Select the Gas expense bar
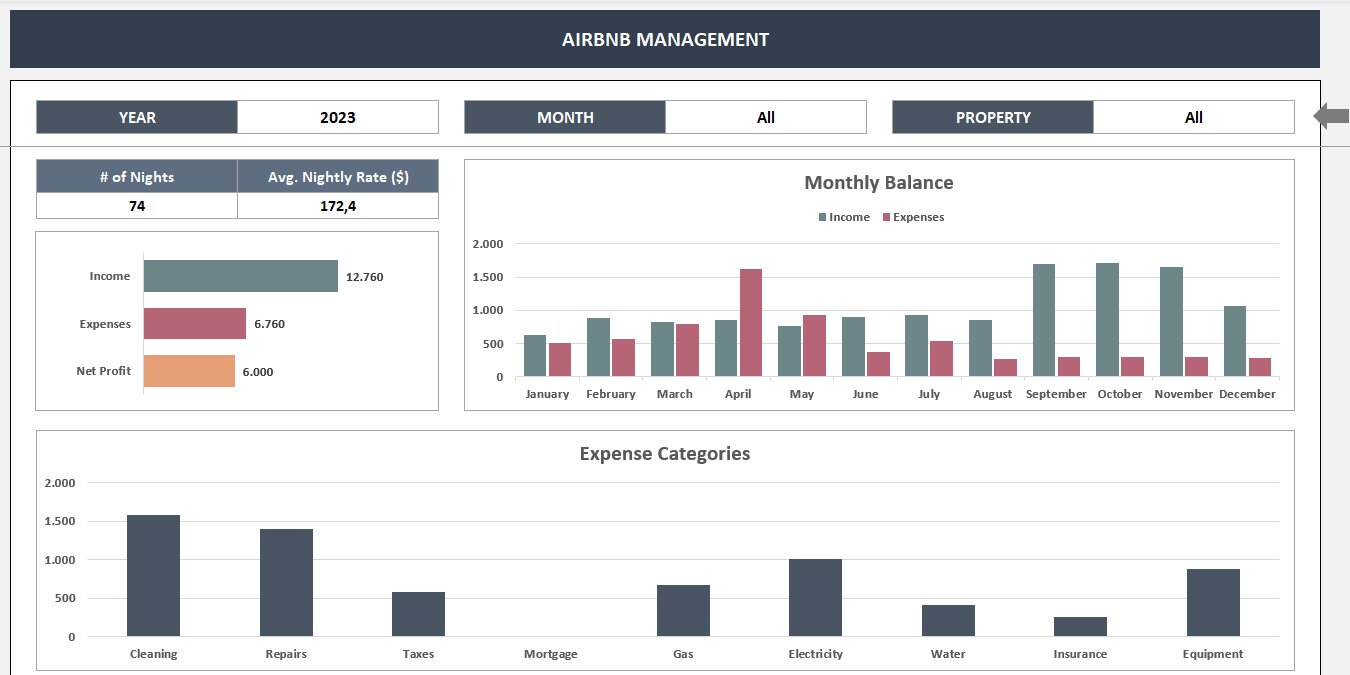This screenshot has width=1350, height=675. click(x=683, y=611)
